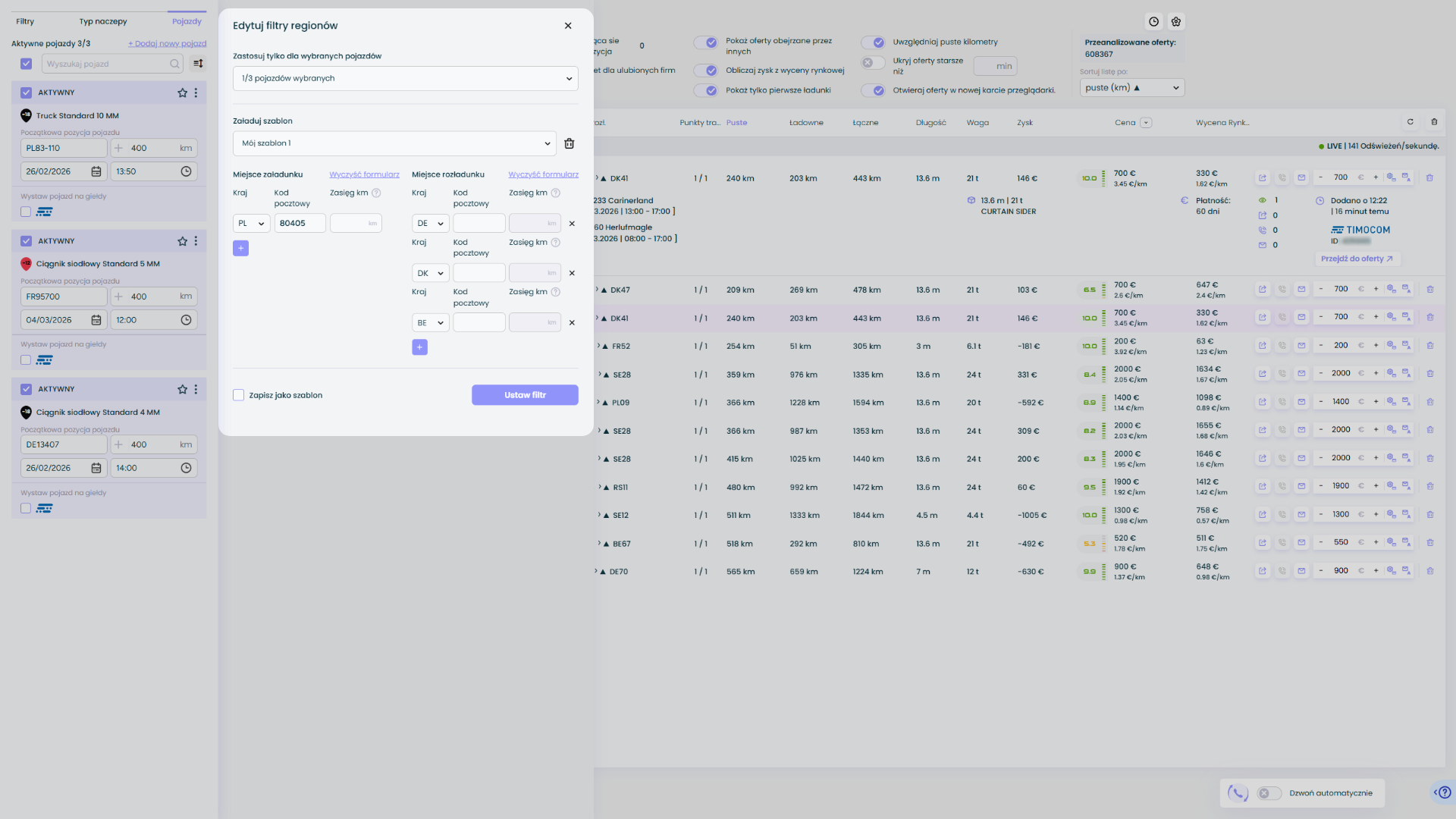Delete the loaded template with trash icon
This screenshot has height=819, width=1456.
tap(569, 143)
